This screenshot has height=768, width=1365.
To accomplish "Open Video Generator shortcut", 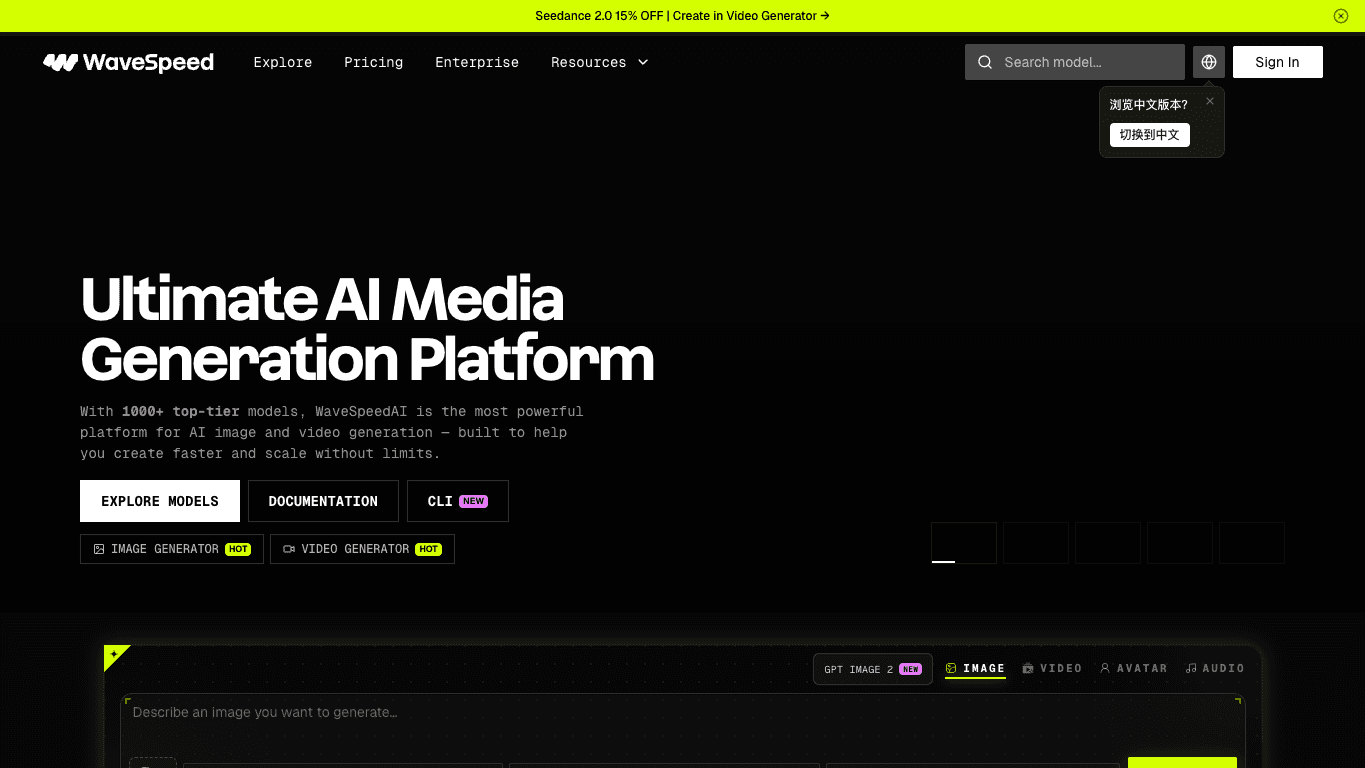I will pos(362,549).
